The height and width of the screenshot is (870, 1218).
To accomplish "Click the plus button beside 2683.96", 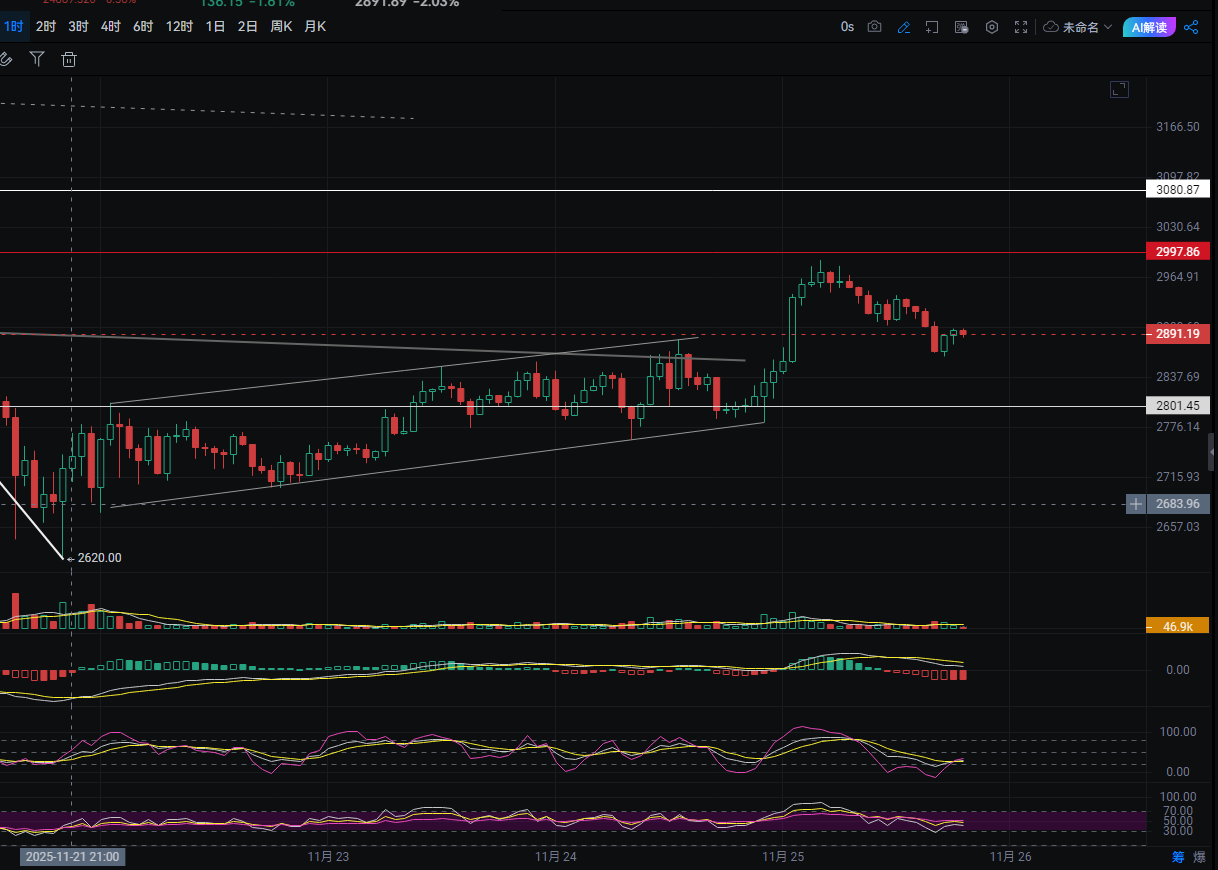I will 1135,504.
